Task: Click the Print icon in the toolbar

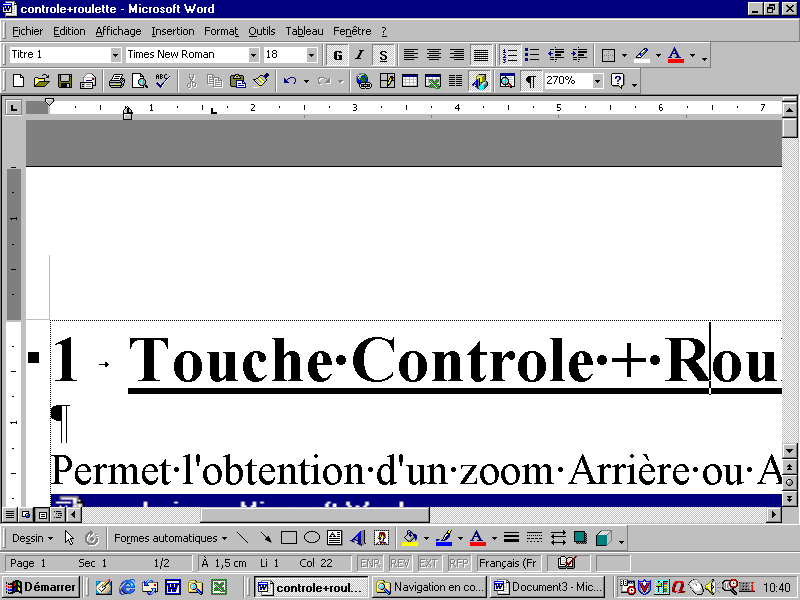Action: [x=116, y=81]
